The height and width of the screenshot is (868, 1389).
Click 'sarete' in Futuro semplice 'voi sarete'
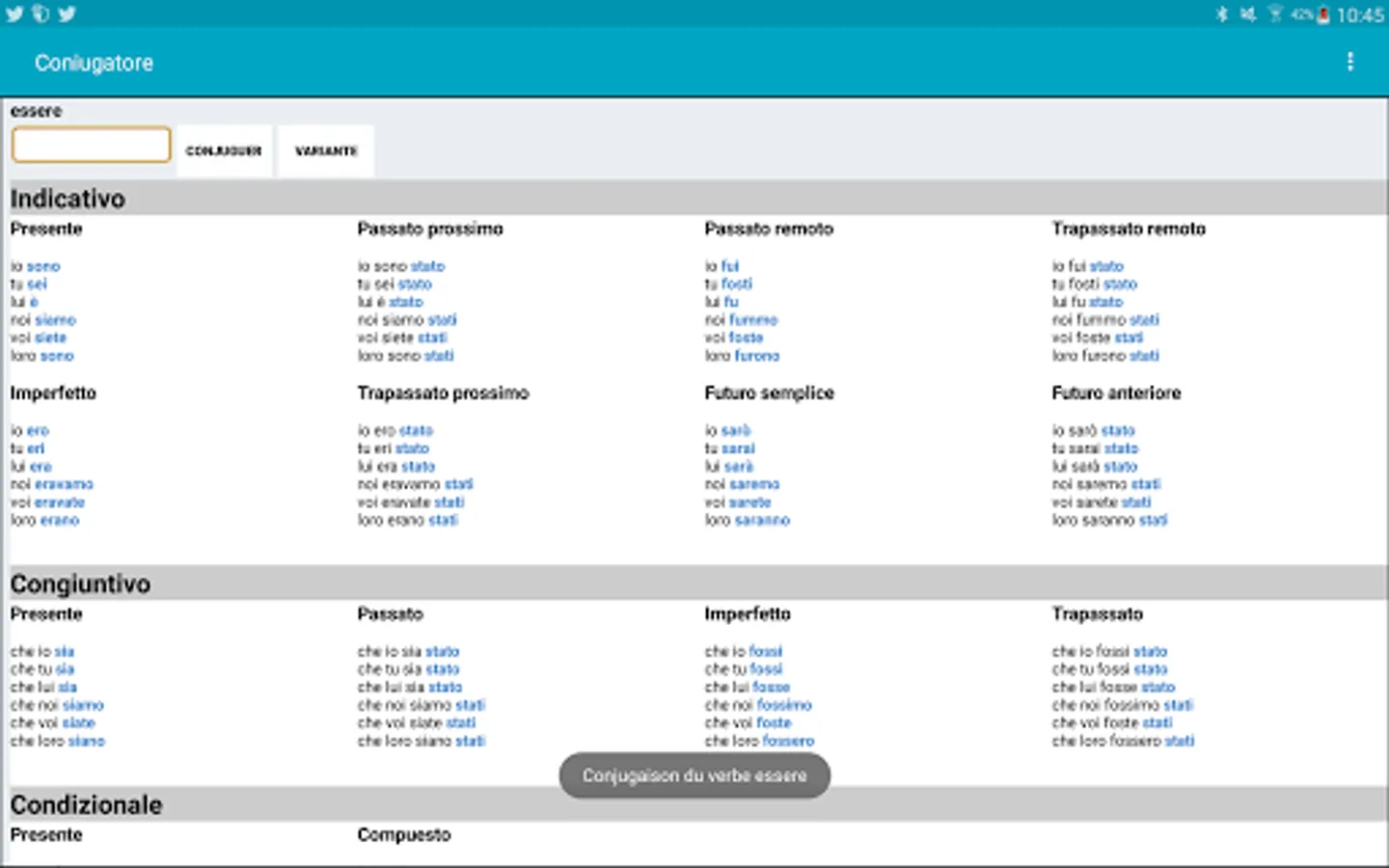click(x=750, y=502)
